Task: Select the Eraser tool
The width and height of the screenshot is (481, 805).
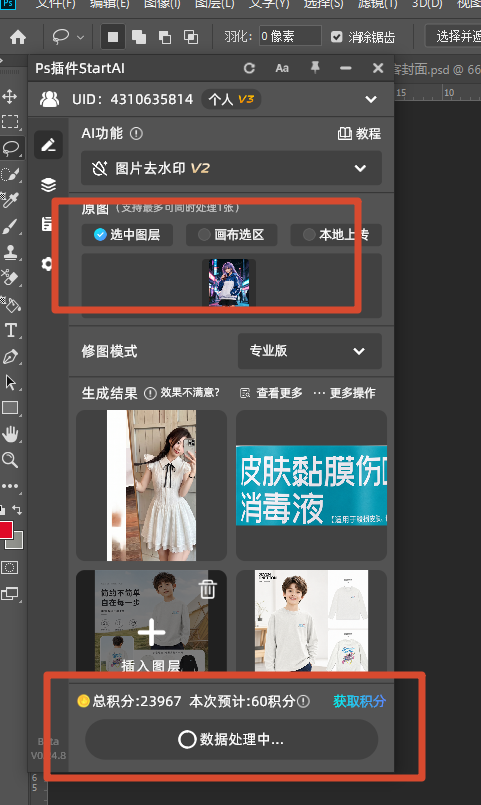Action: 10,278
